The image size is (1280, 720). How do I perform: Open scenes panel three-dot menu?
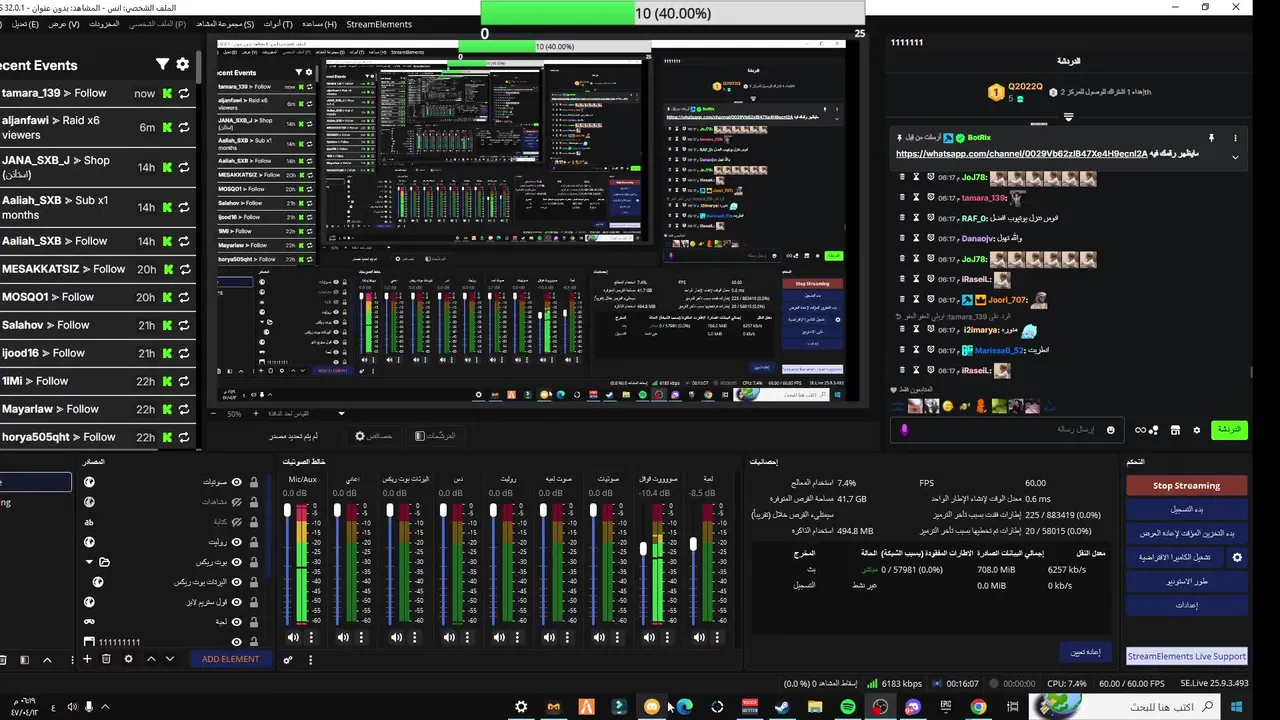tap(74, 659)
